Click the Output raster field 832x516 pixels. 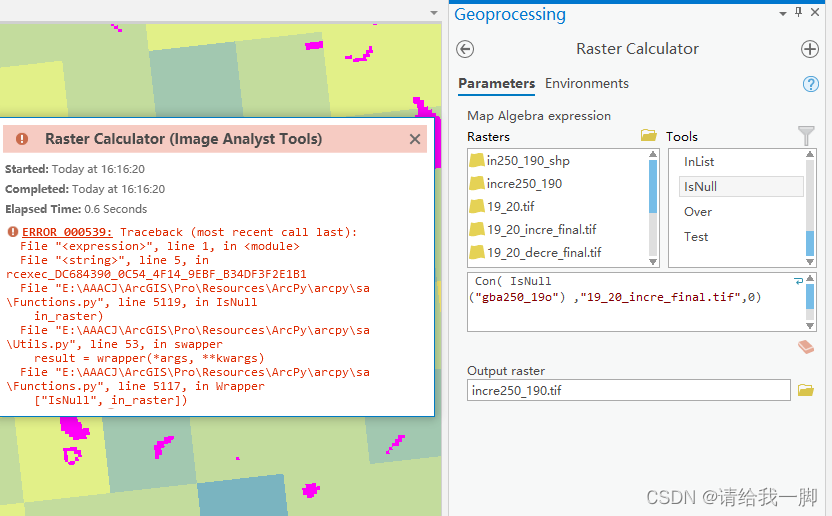[x=628, y=390]
